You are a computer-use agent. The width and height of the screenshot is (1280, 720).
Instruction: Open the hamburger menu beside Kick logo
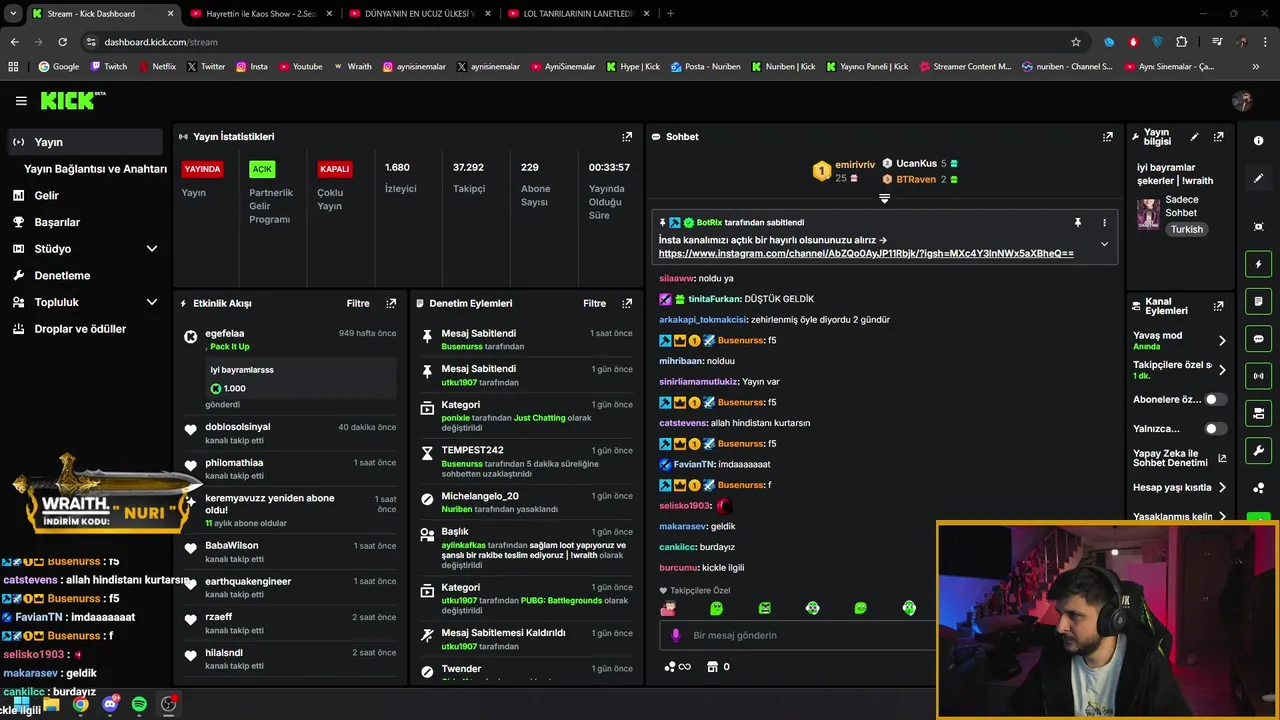21,101
